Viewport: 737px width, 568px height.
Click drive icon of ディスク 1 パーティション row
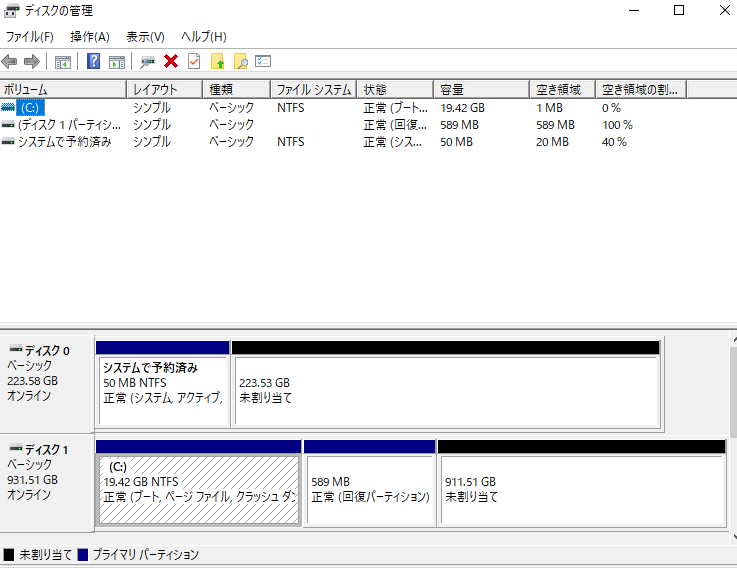(8, 125)
